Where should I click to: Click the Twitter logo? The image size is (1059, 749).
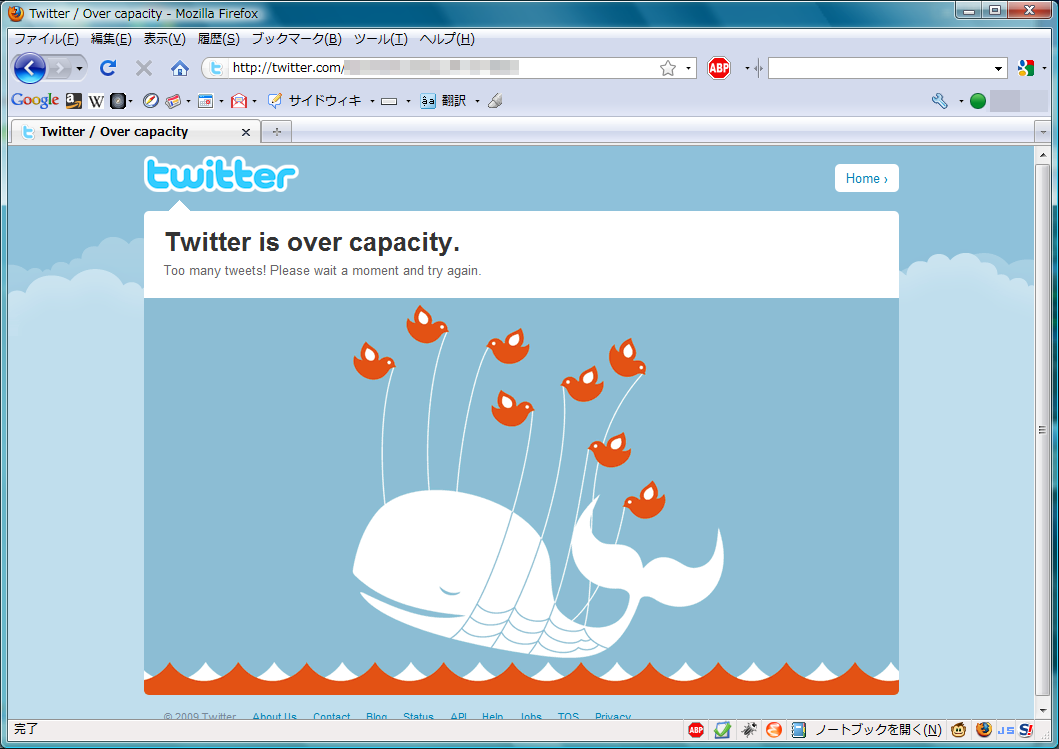pos(221,175)
